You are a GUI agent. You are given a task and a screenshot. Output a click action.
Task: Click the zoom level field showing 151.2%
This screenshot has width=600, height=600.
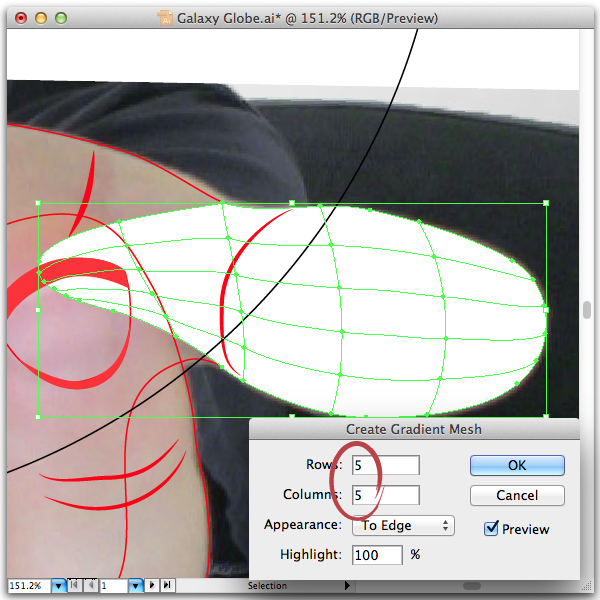tap(29, 585)
